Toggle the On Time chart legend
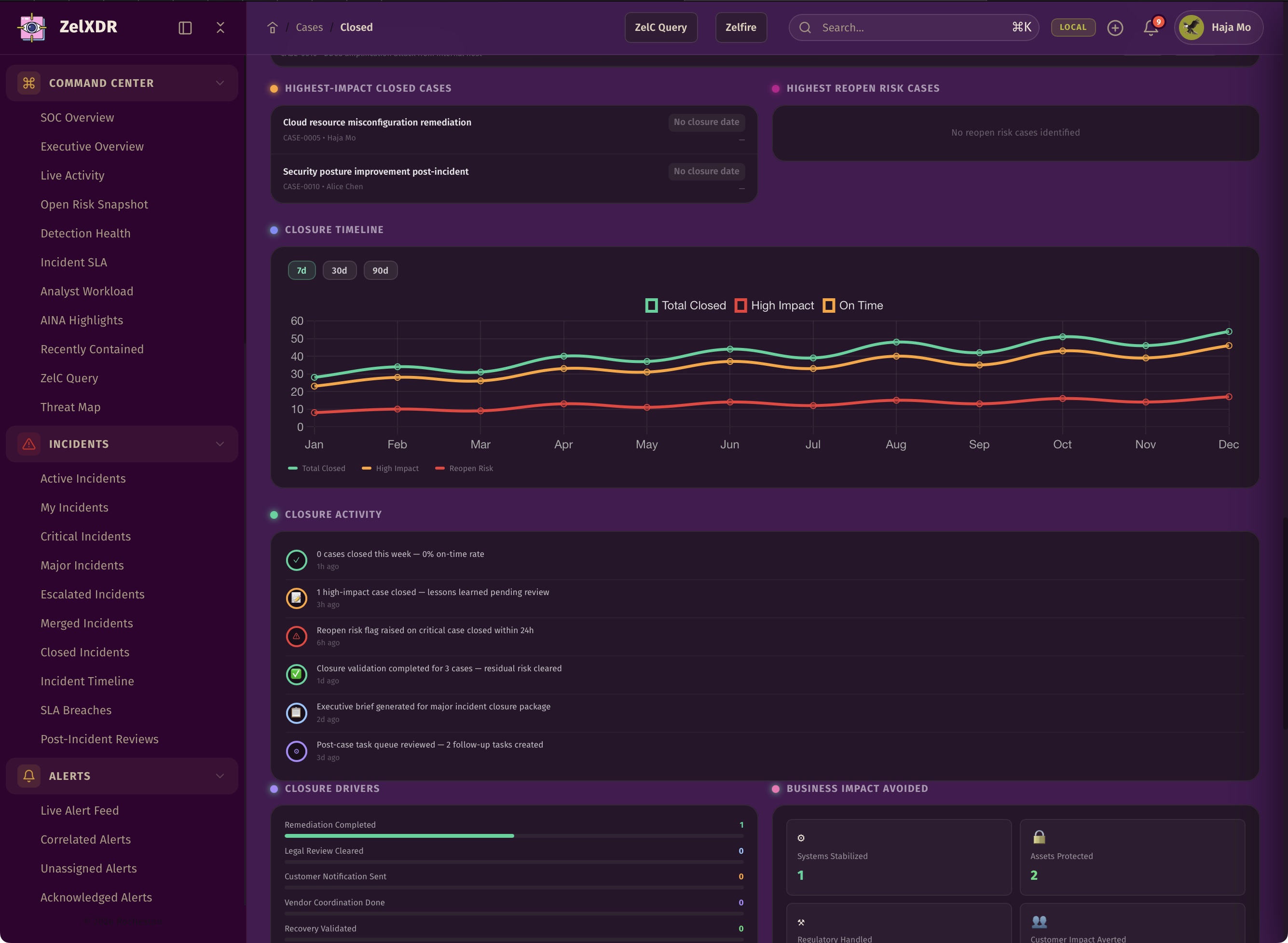Screen dimensions: 1288x943 pyautogui.click(x=853, y=305)
